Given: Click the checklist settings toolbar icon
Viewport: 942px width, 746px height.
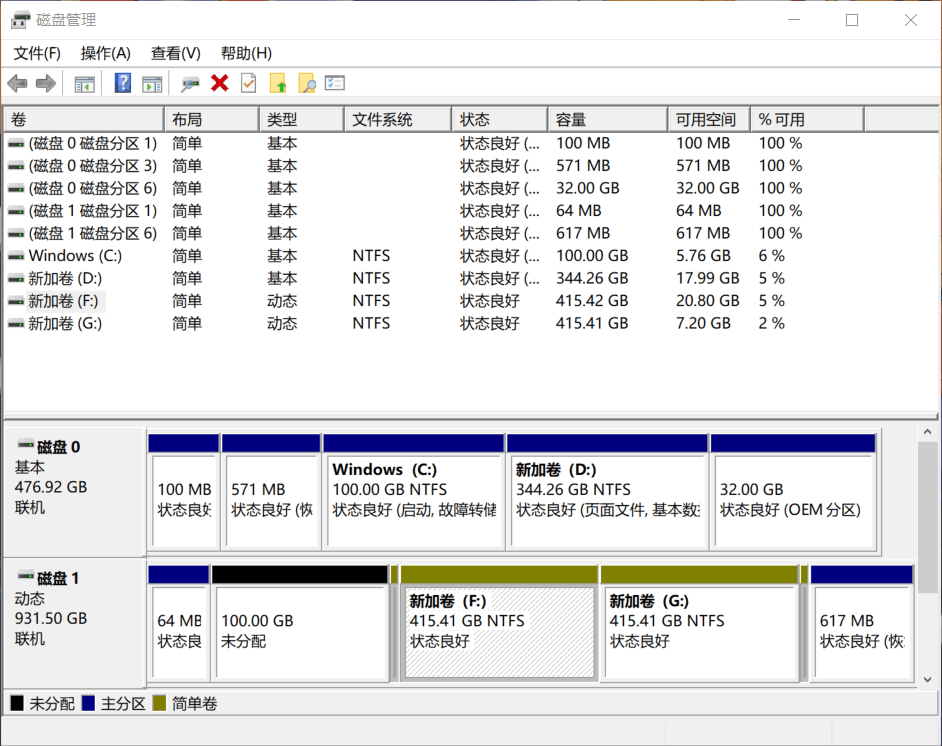Looking at the screenshot, I should tap(335, 83).
